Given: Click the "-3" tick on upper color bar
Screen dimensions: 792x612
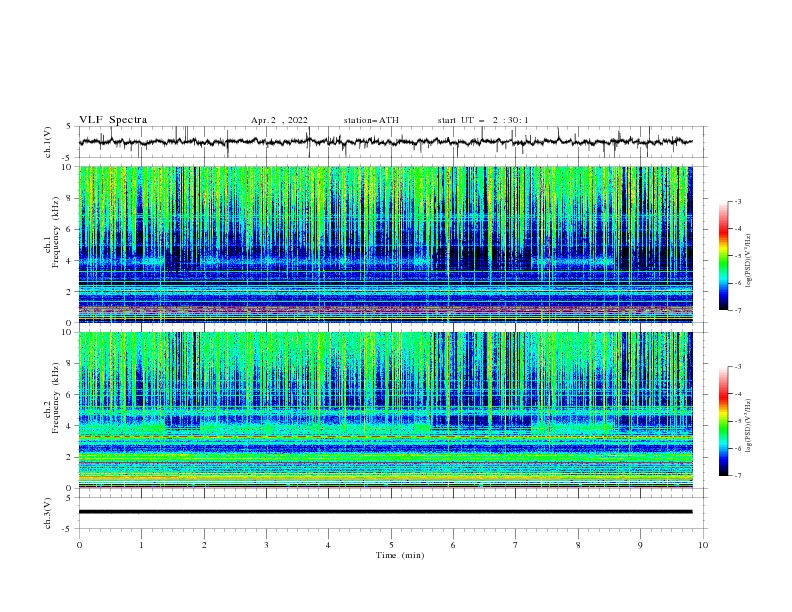Looking at the screenshot, I should pyautogui.click(x=738, y=201).
